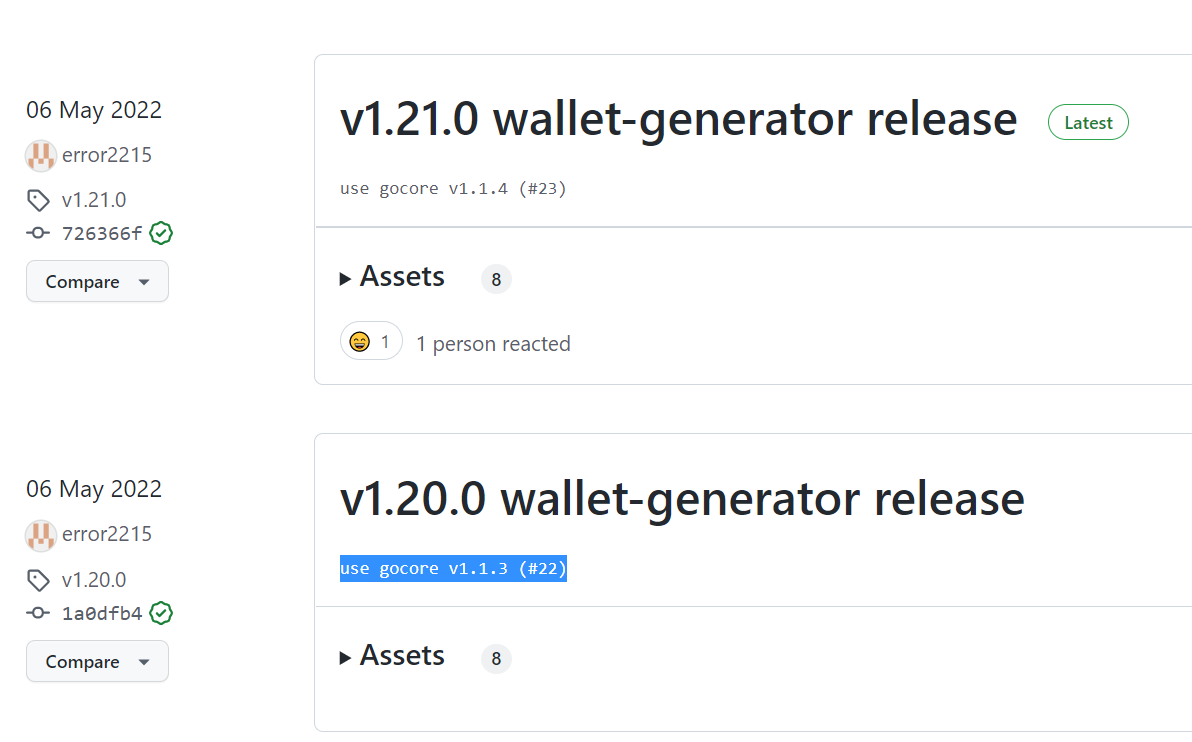
Task: Click error2215 avatar beside v1.20.0 release
Action: [41, 535]
